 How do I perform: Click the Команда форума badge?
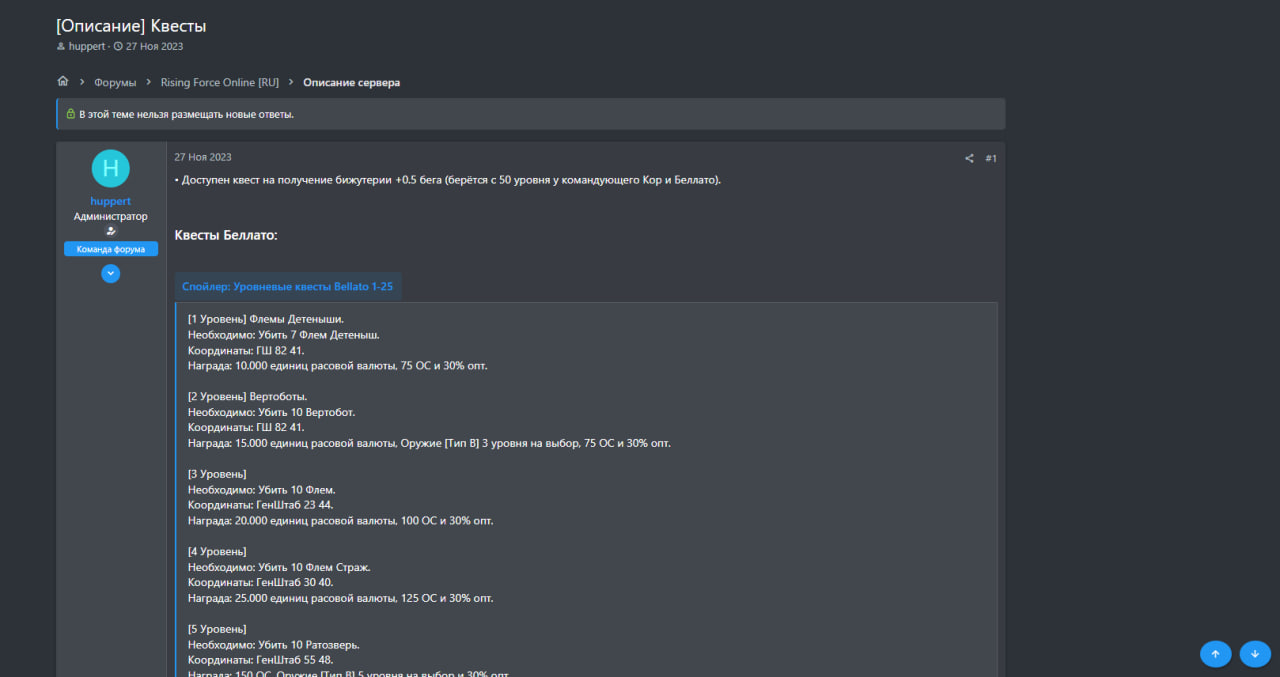[x=111, y=249]
